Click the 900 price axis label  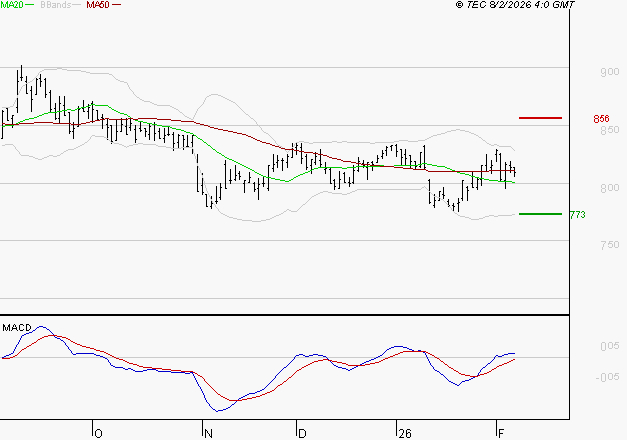[609, 72]
